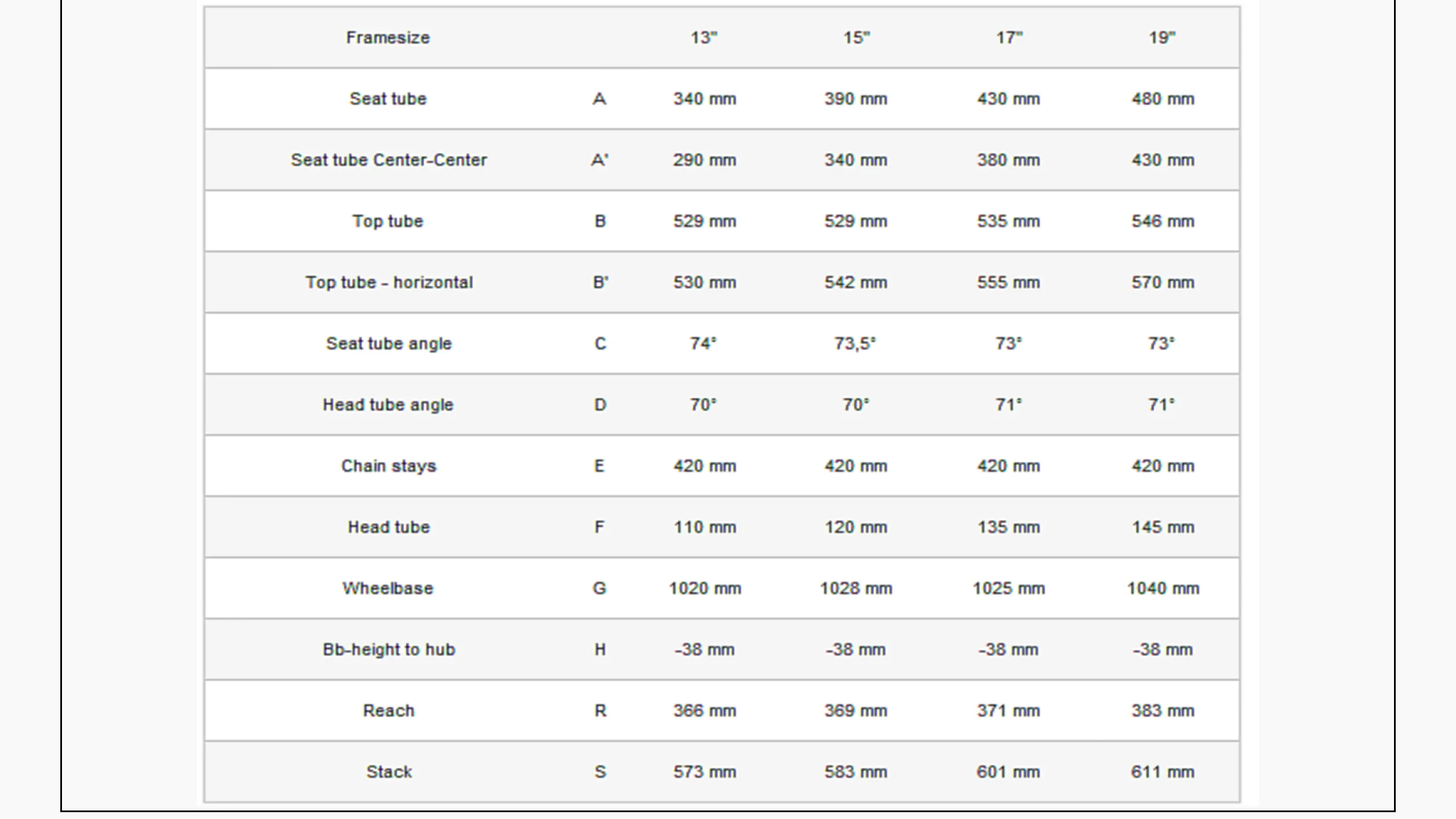1456x819 pixels.
Task: Click the Reach row label
Action: coord(389,711)
